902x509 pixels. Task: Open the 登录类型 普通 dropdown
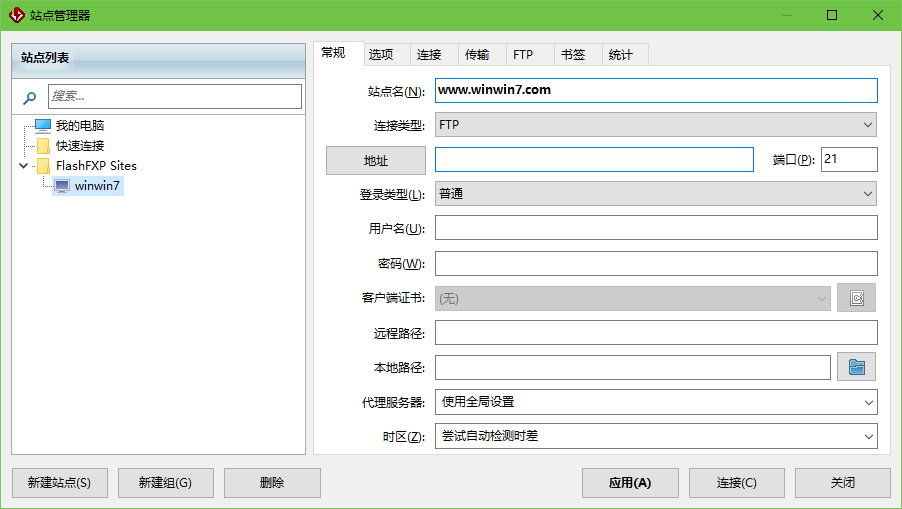click(x=655, y=194)
